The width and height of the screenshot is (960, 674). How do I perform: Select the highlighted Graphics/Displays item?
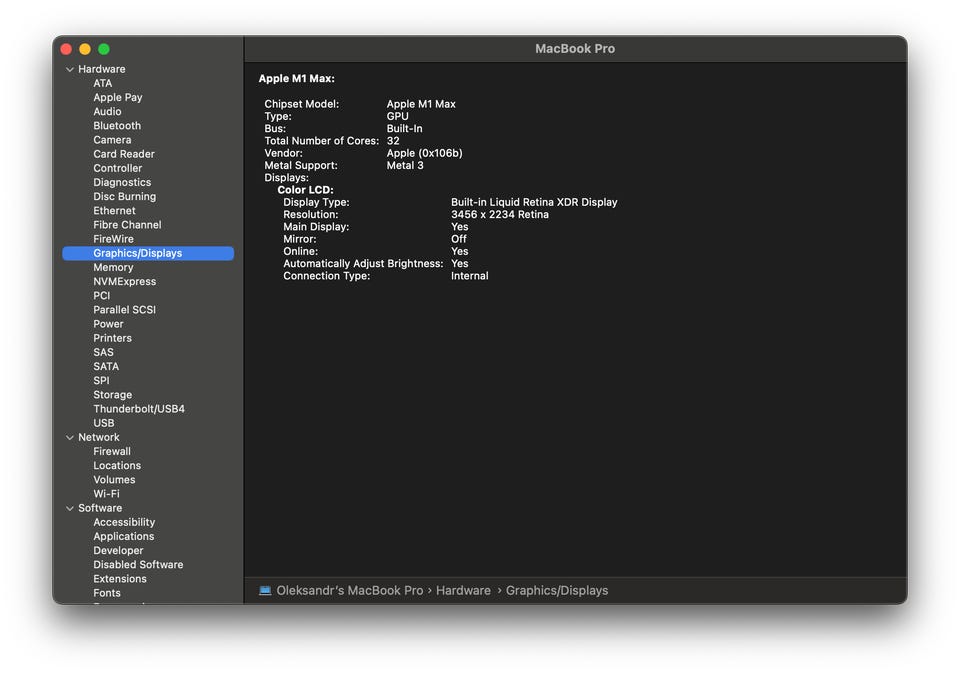pos(148,253)
